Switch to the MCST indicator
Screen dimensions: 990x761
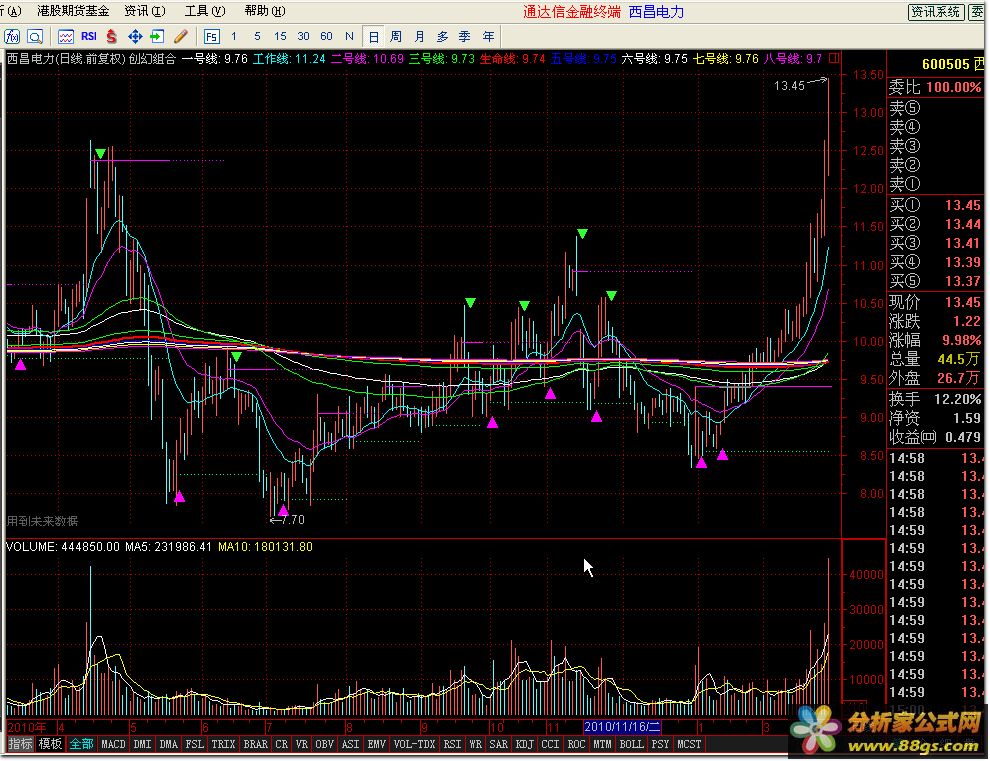[x=689, y=744]
